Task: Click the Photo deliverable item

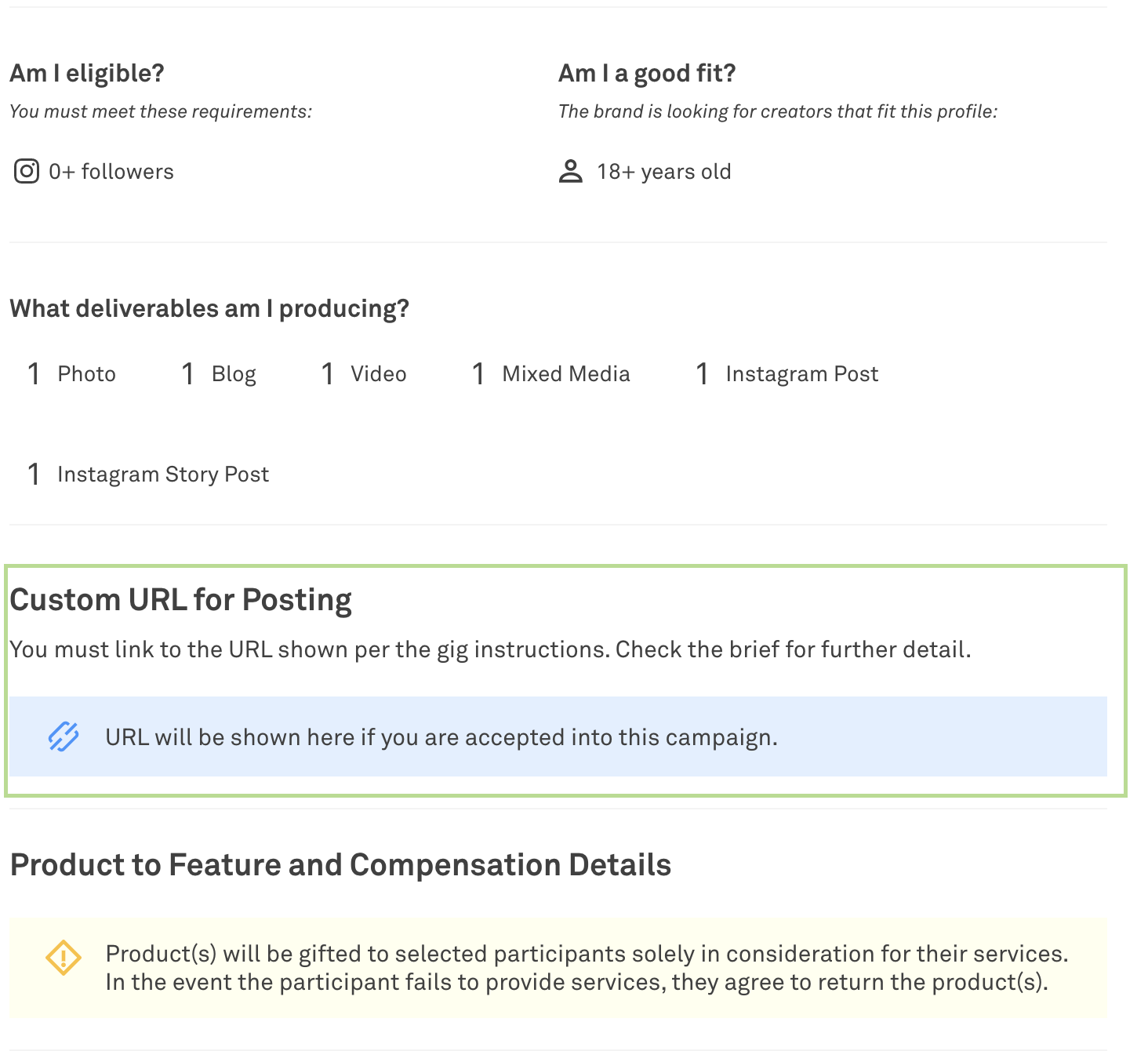Action: (x=86, y=373)
